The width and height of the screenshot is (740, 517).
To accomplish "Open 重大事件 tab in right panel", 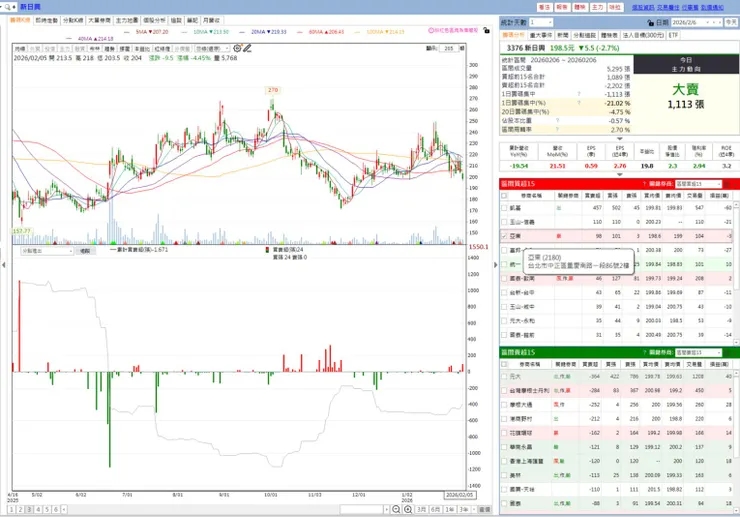I will [541, 35].
